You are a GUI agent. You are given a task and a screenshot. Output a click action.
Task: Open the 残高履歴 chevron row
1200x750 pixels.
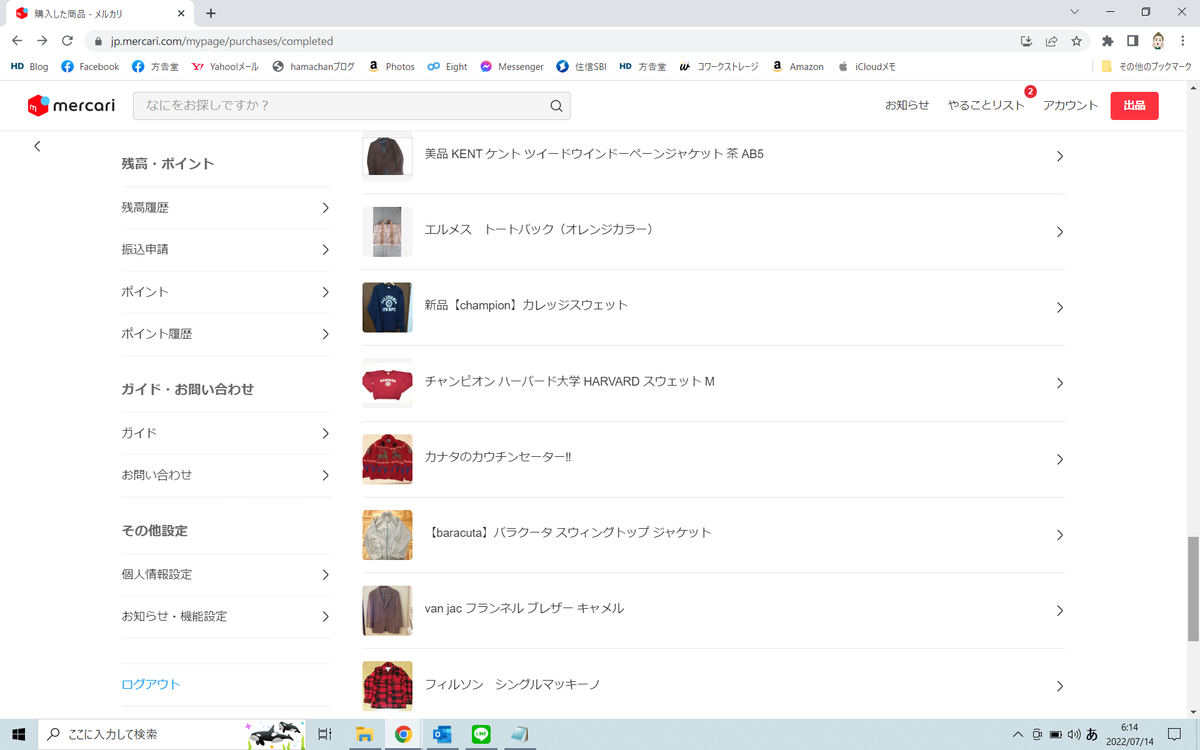(x=226, y=208)
